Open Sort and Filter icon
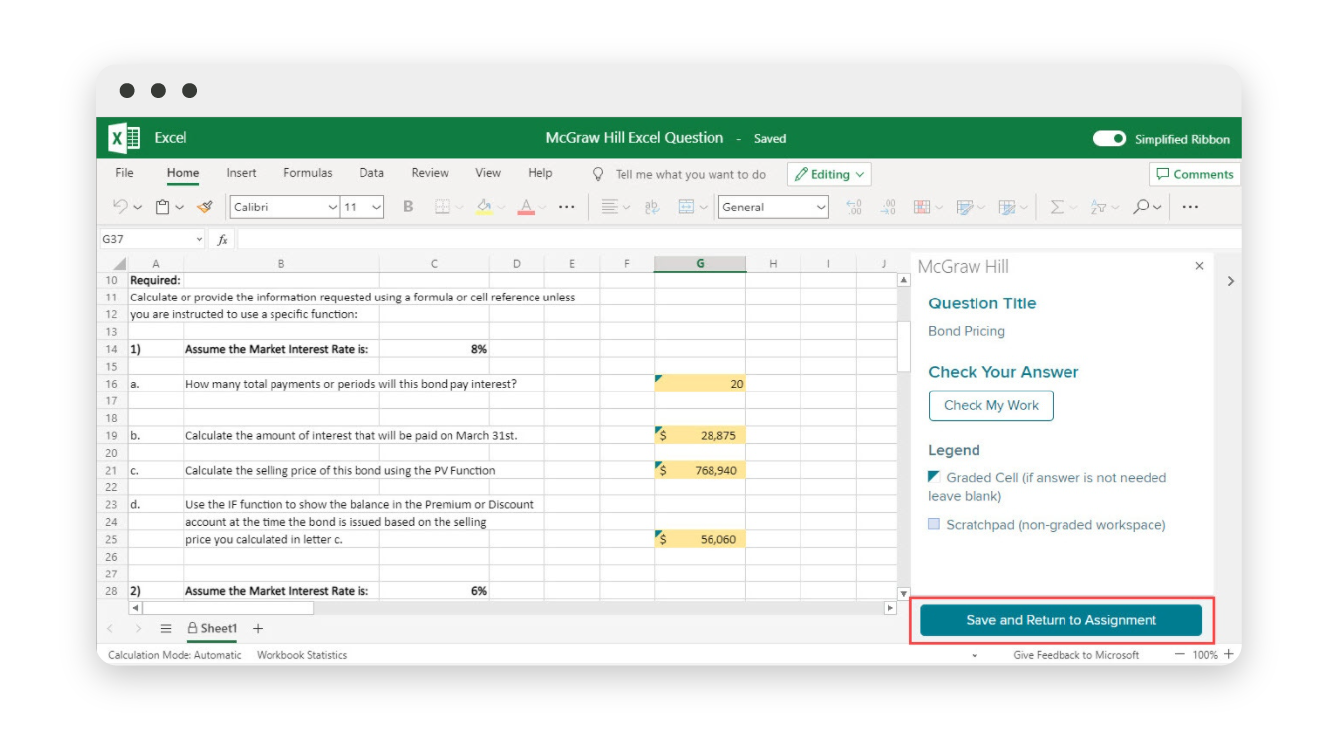This screenshot has height=730, width=1338. coord(1098,207)
